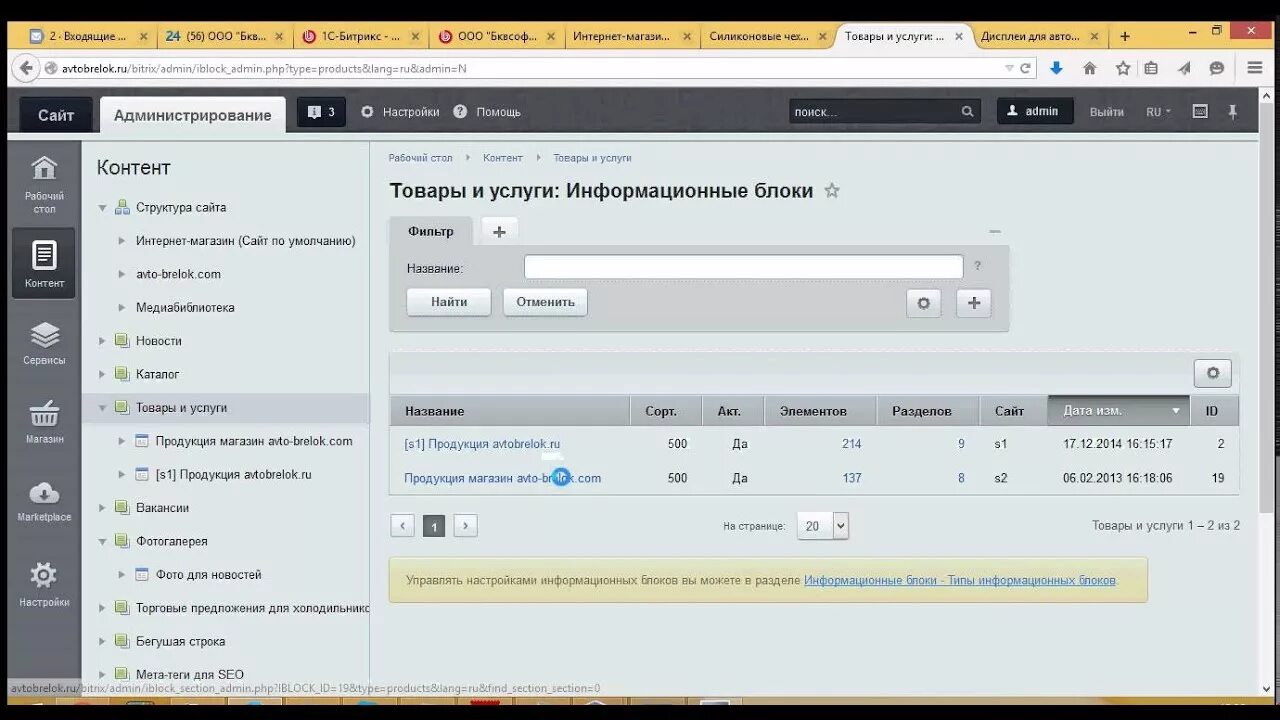Click the Найти button
Screen dimensions: 1280x720
[x=449, y=302]
